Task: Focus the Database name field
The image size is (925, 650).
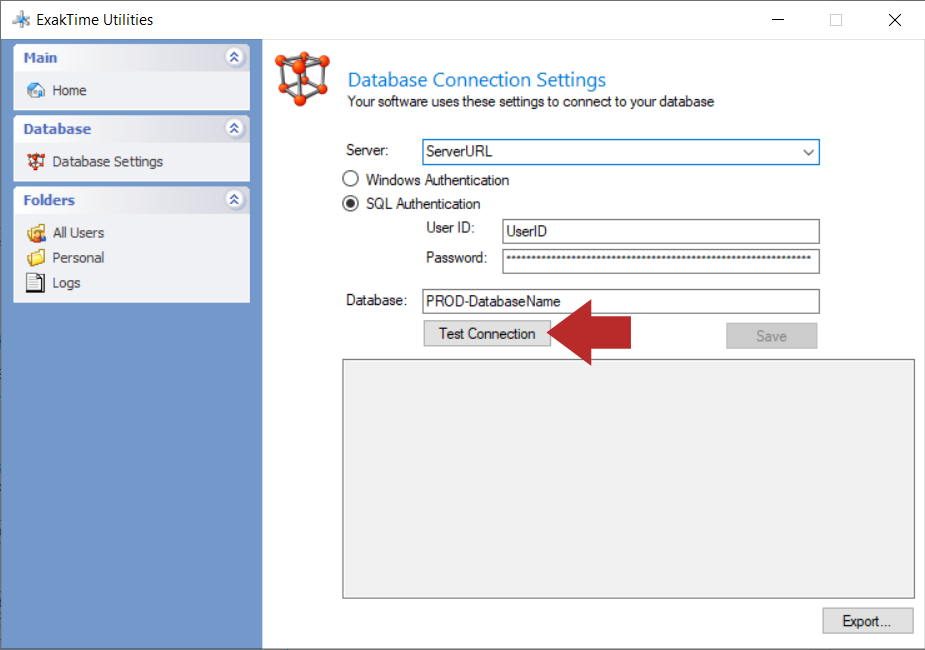Action: pyautogui.click(x=621, y=301)
